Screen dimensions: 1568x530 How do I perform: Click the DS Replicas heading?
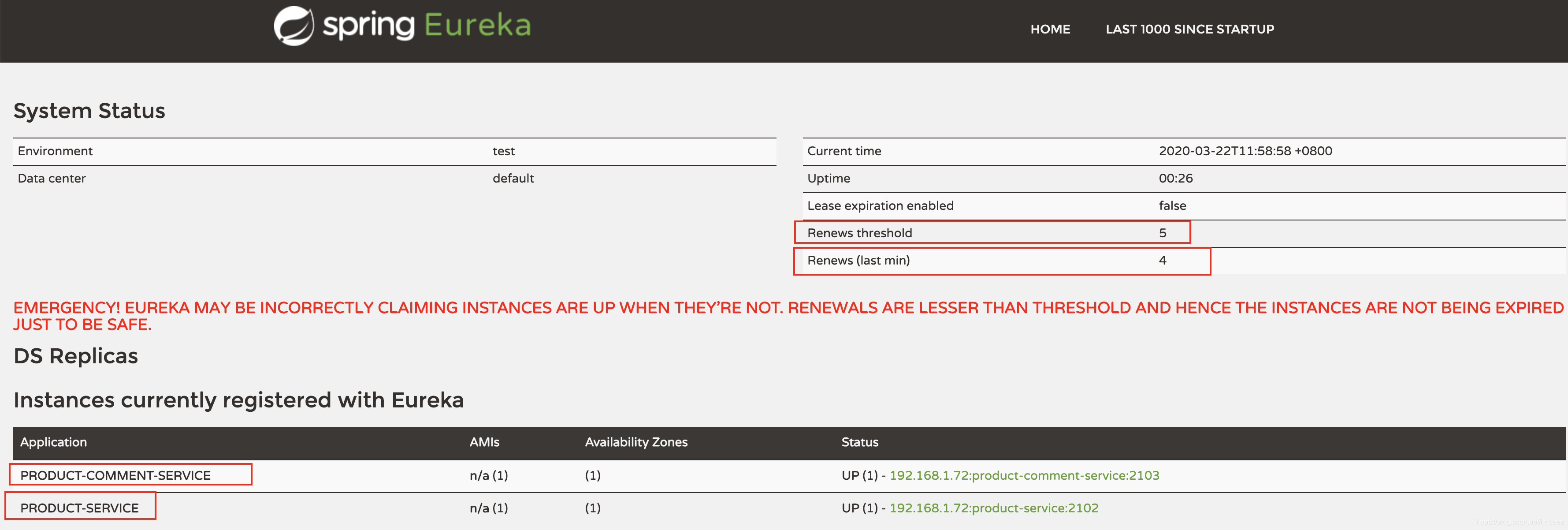(x=75, y=356)
